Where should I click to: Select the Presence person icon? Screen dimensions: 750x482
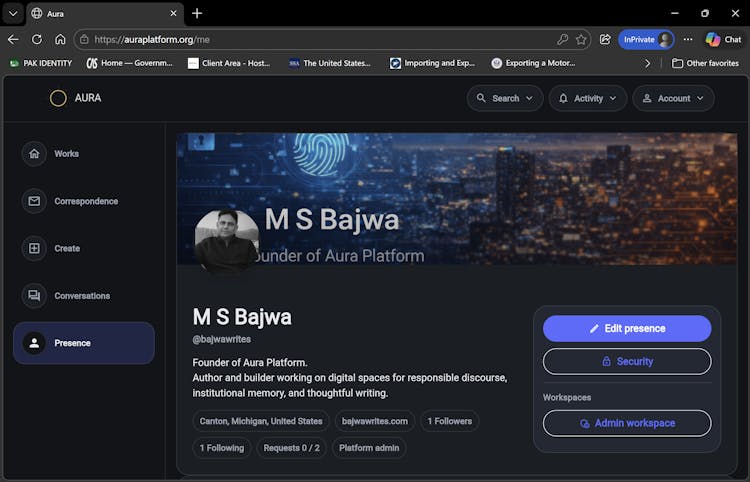tap(35, 343)
